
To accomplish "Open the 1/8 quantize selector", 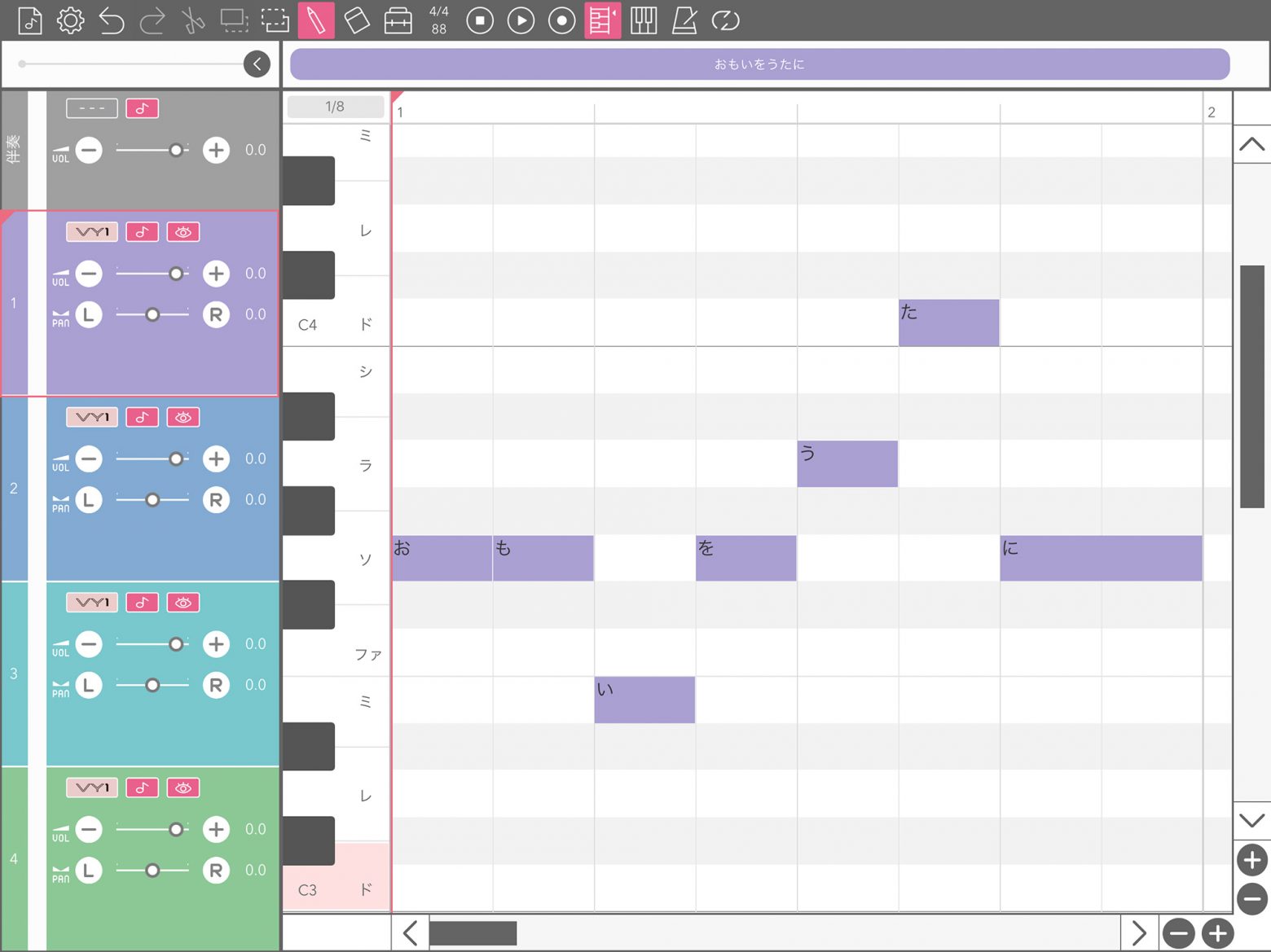I will pos(335,107).
